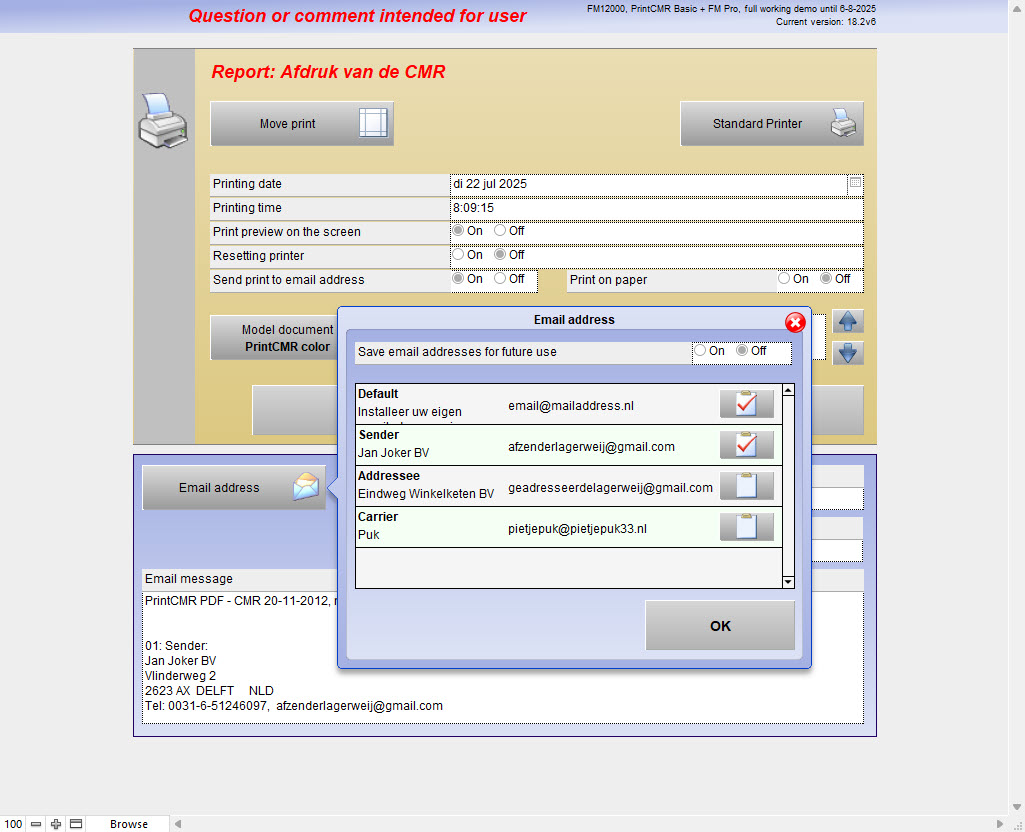Click the Standard Printer button
Image resolution: width=1025 pixels, height=832 pixels.
(x=771, y=124)
